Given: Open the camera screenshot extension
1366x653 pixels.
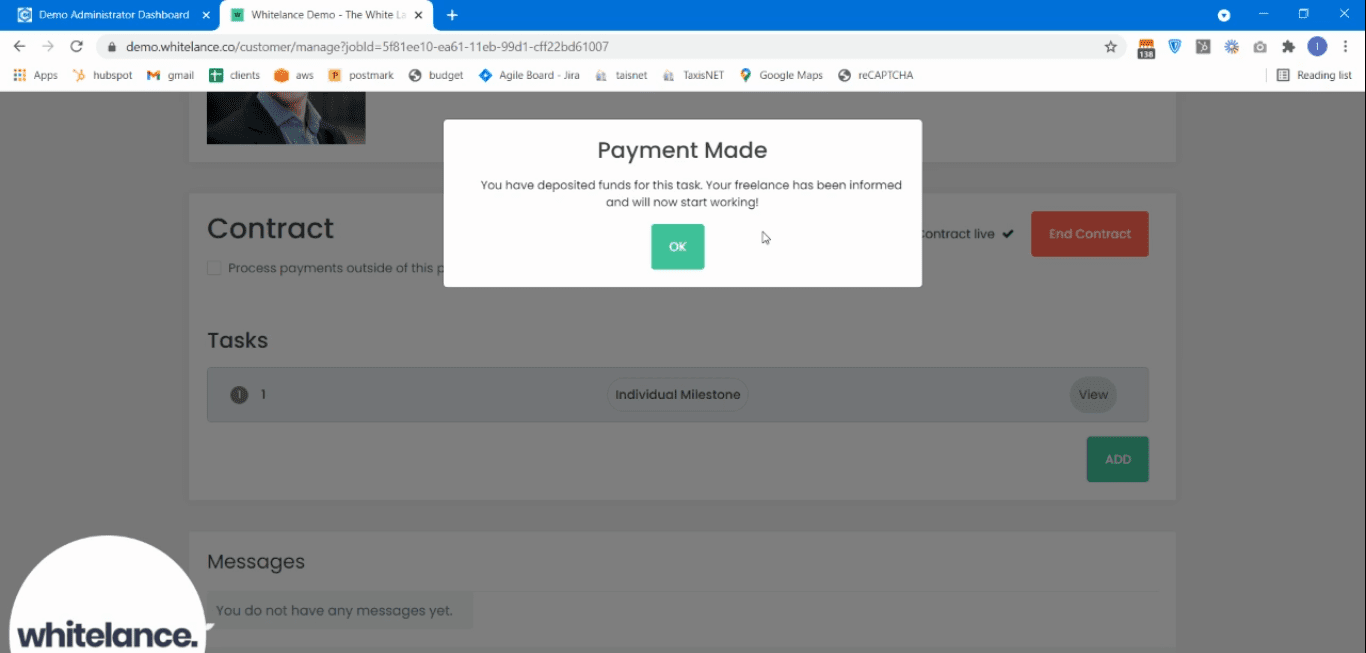Looking at the screenshot, I should [1260, 47].
